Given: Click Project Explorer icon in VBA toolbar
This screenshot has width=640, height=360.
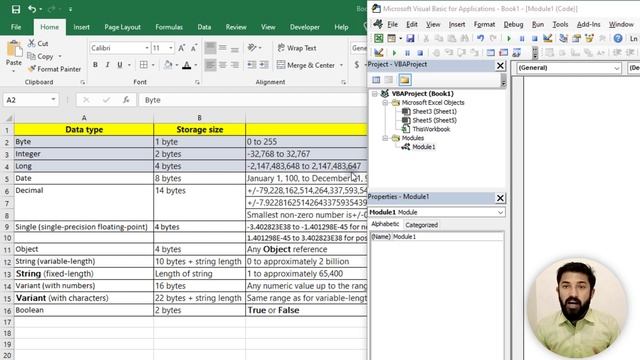Looking at the screenshot, I should 563,38.
